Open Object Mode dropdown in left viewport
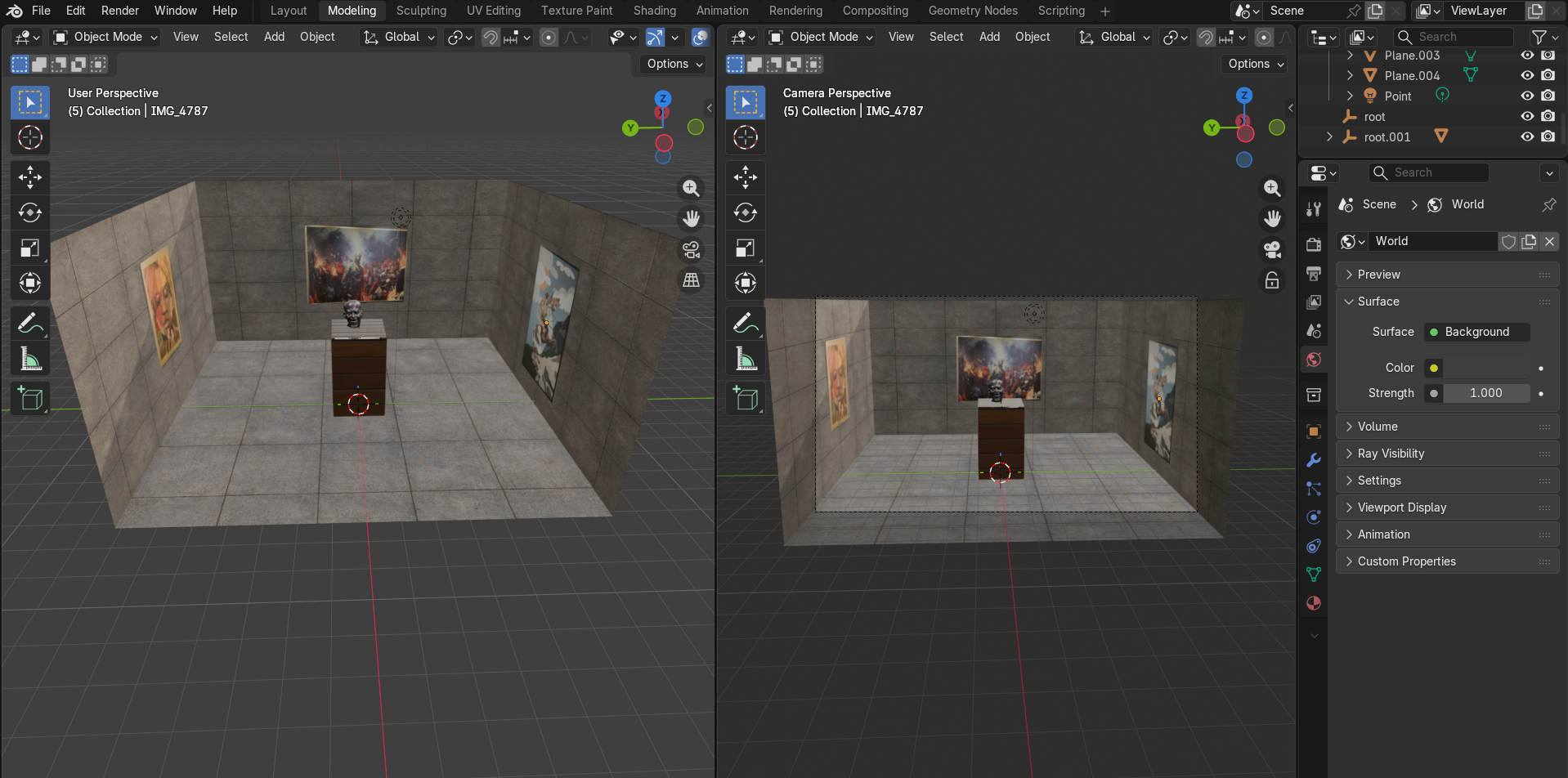The image size is (1568, 778). (105, 37)
